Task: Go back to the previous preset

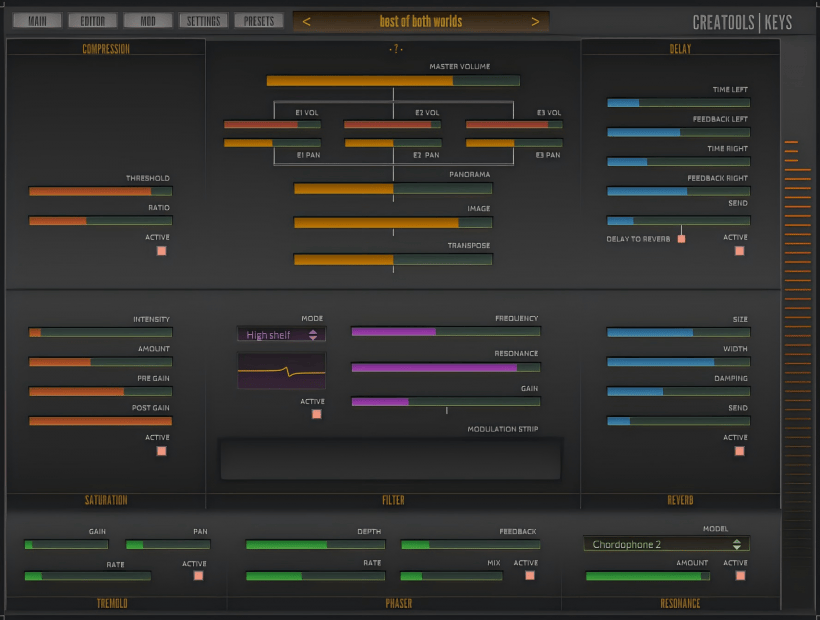Action: (x=306, y=20)
